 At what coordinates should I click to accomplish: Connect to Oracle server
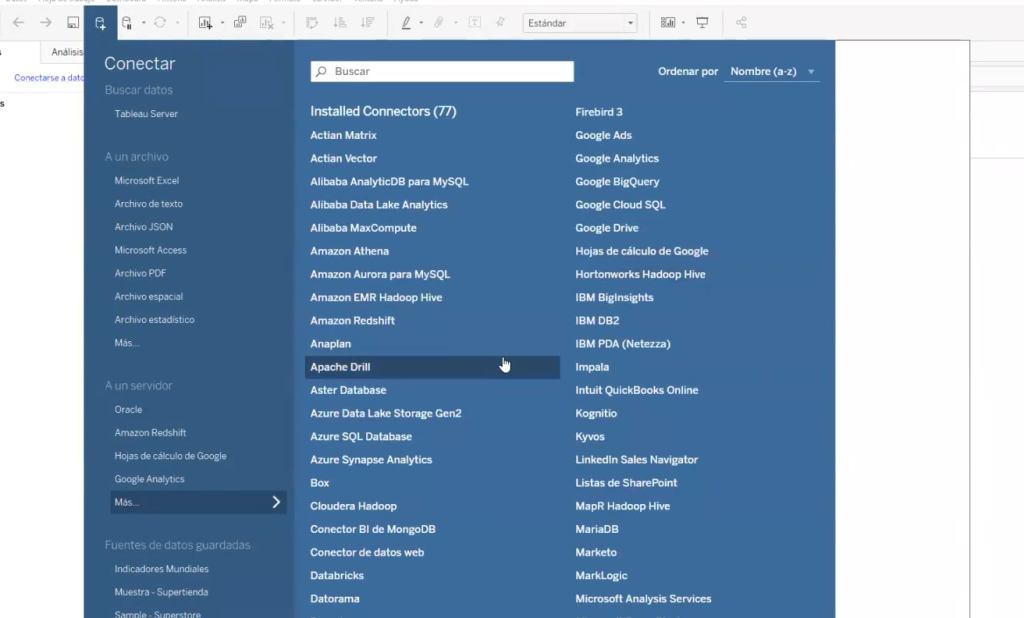[x=129, y=410]
